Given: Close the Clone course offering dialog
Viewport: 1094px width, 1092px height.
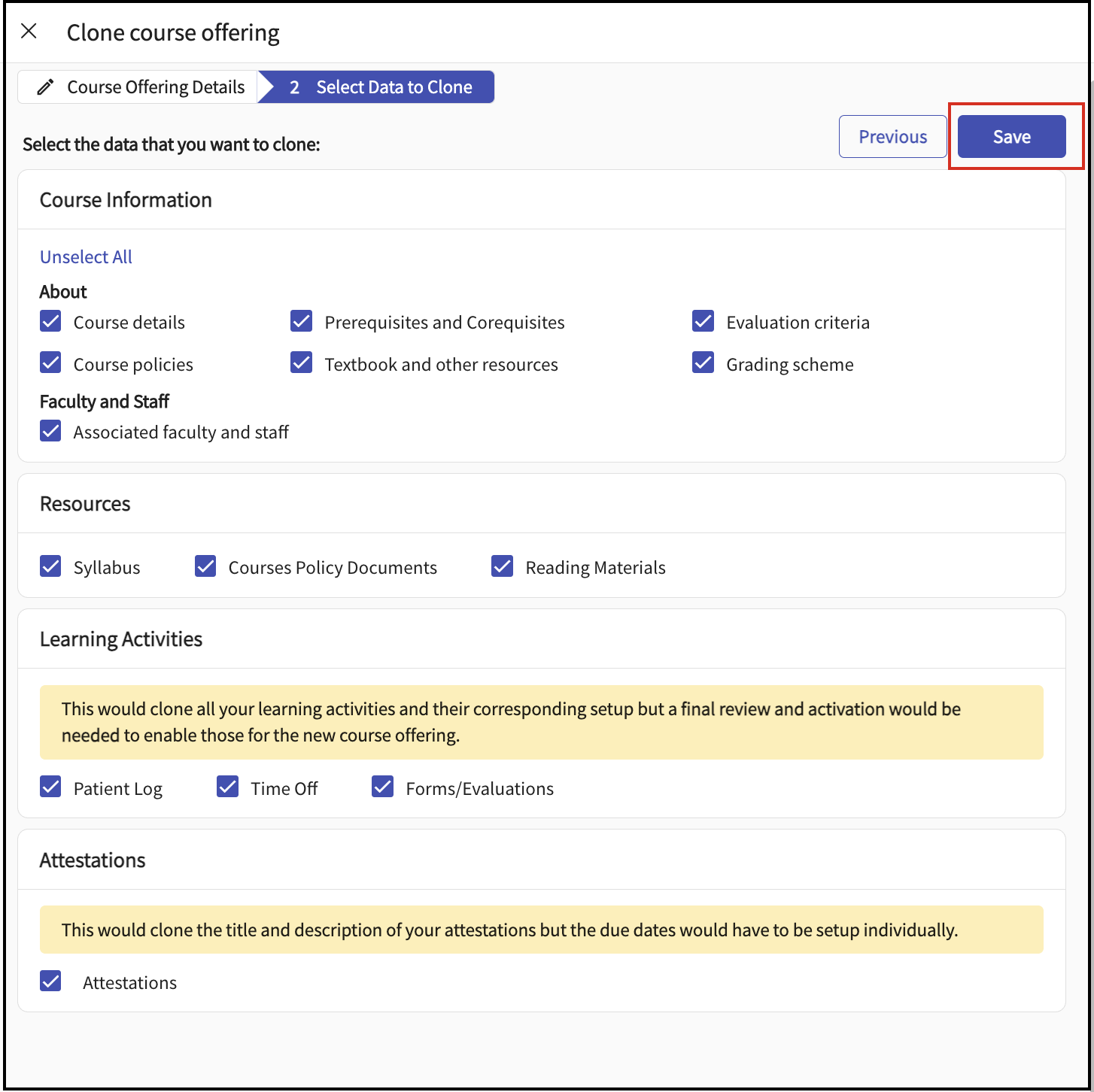Looking at the screenshot, I should pyautogui.click(x=29, y=31).
